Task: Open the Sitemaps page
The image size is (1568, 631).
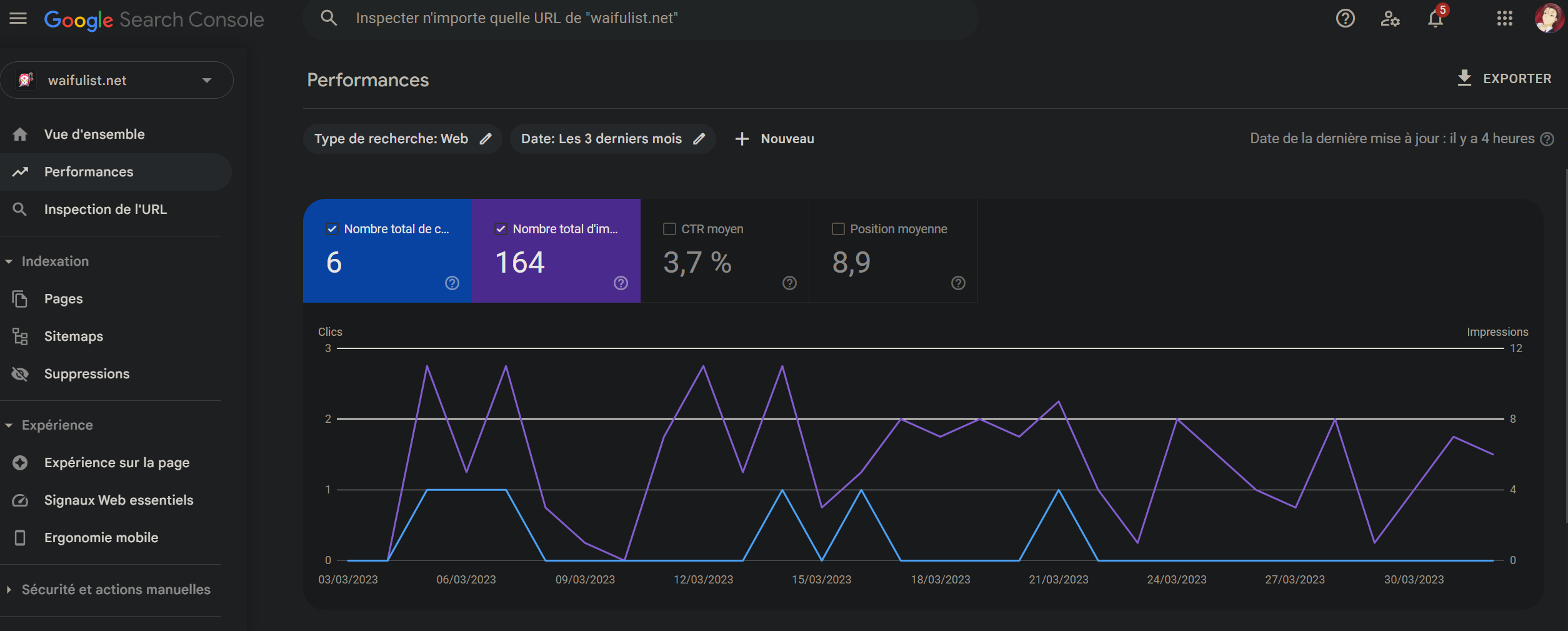Action: pos(73,336)
